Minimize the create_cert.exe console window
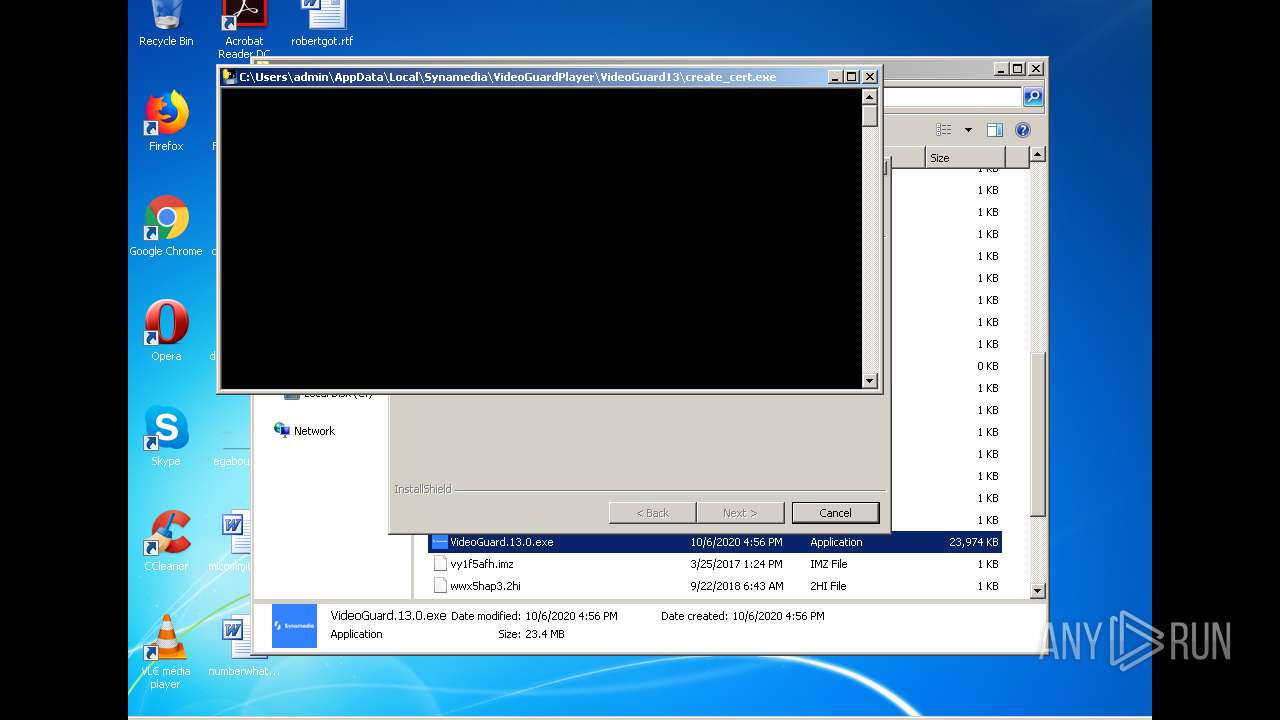Viewport: 1280px width, 720px height. coord(834,76)
